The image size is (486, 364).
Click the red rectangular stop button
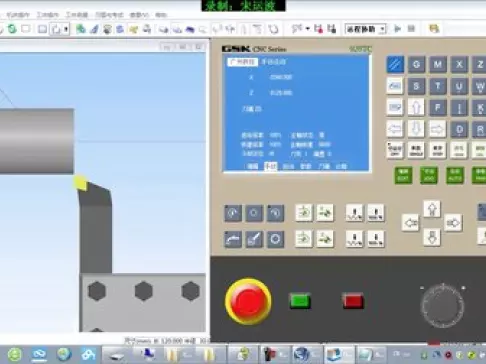[353, 301]
